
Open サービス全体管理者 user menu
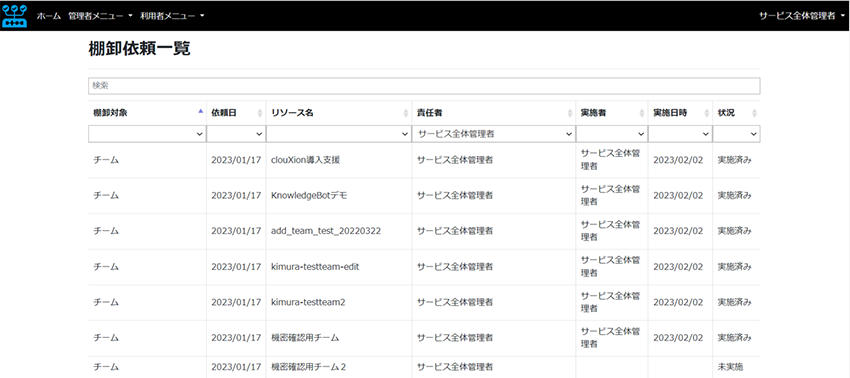tap(802, 16)
